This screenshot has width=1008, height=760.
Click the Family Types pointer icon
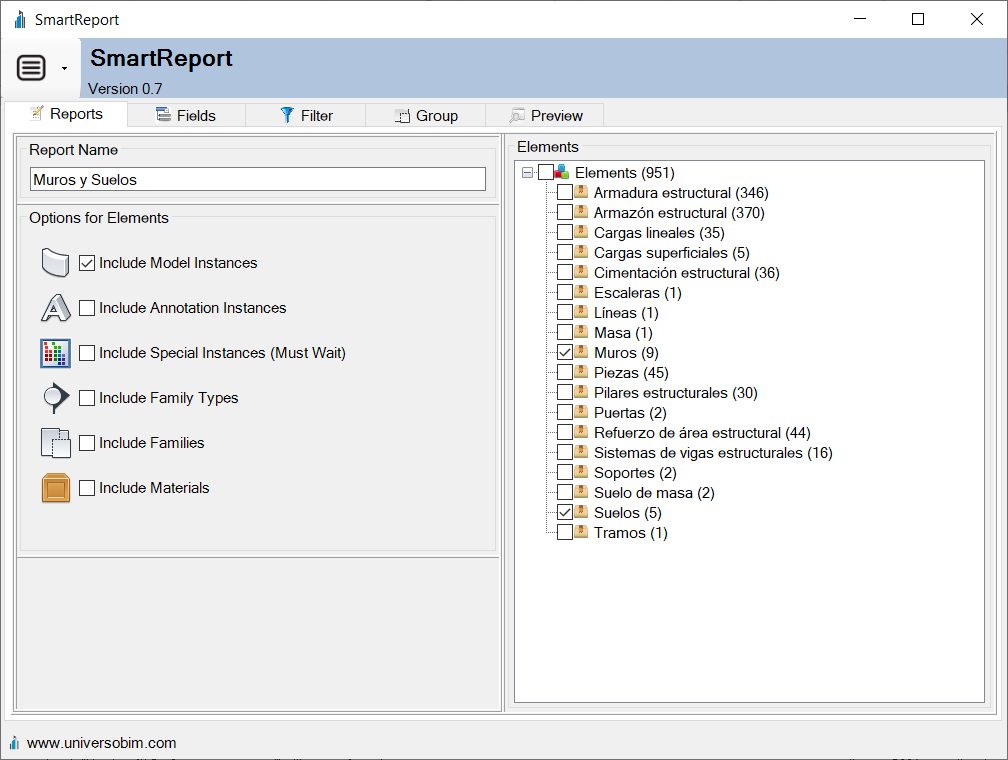tap(55, 398)
